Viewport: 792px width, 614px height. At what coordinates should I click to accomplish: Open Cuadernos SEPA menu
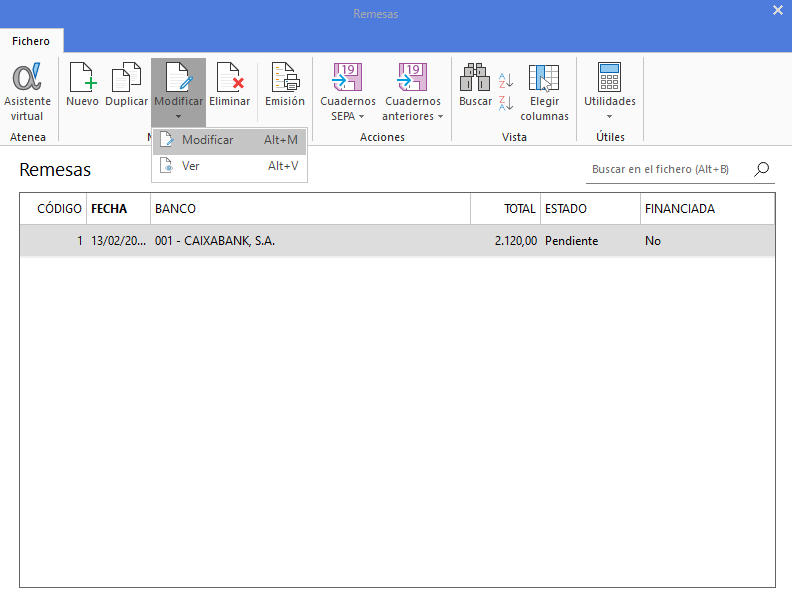(x=348, y=92)
